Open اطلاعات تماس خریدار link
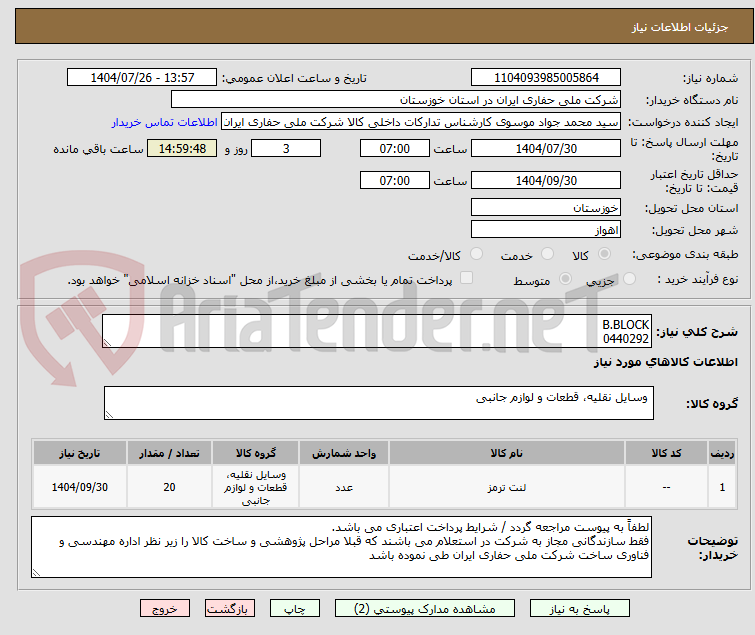 [x=165, y=122]
